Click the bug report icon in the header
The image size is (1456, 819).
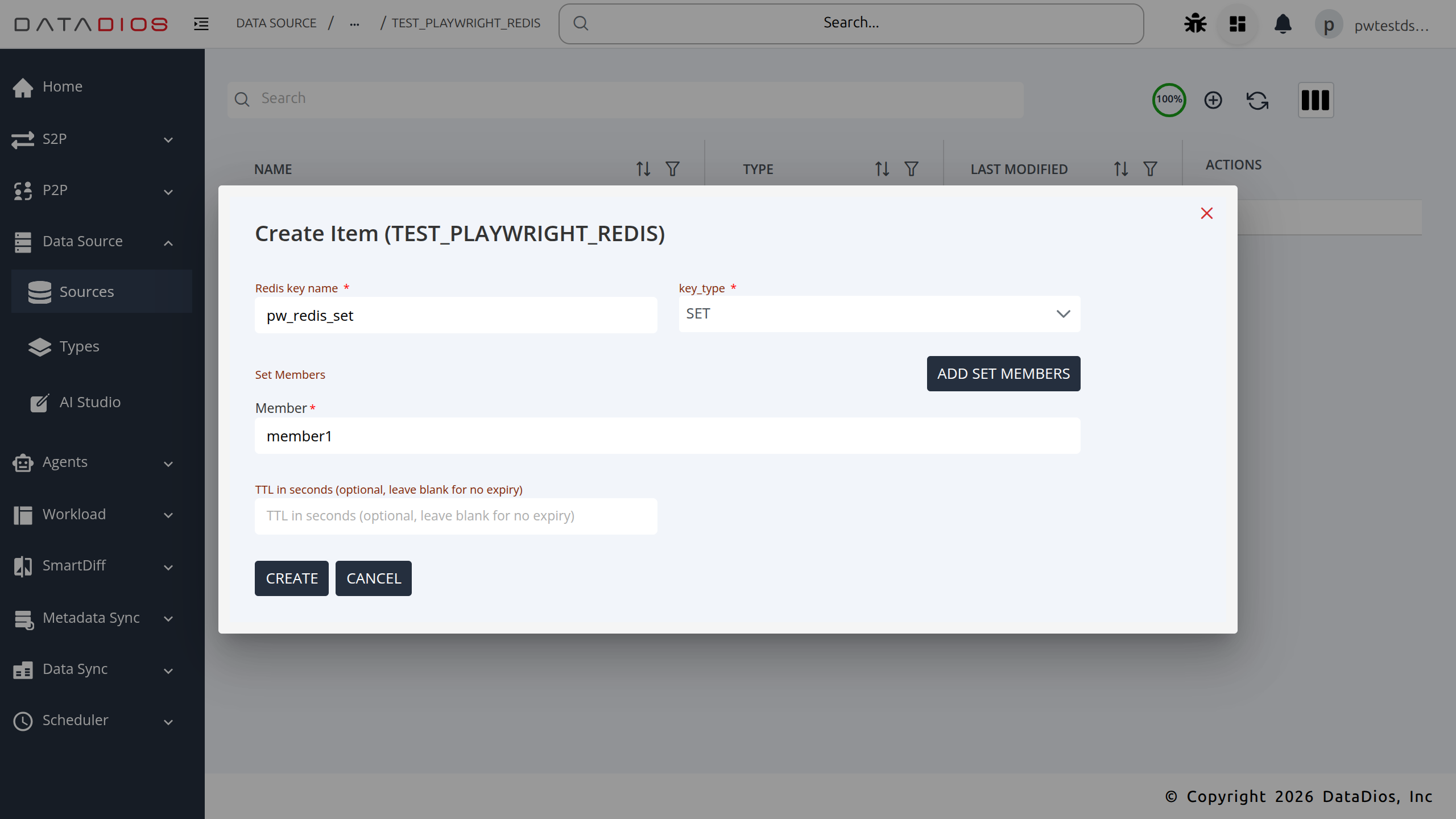pyautogui.click(x=1194, y=23)
